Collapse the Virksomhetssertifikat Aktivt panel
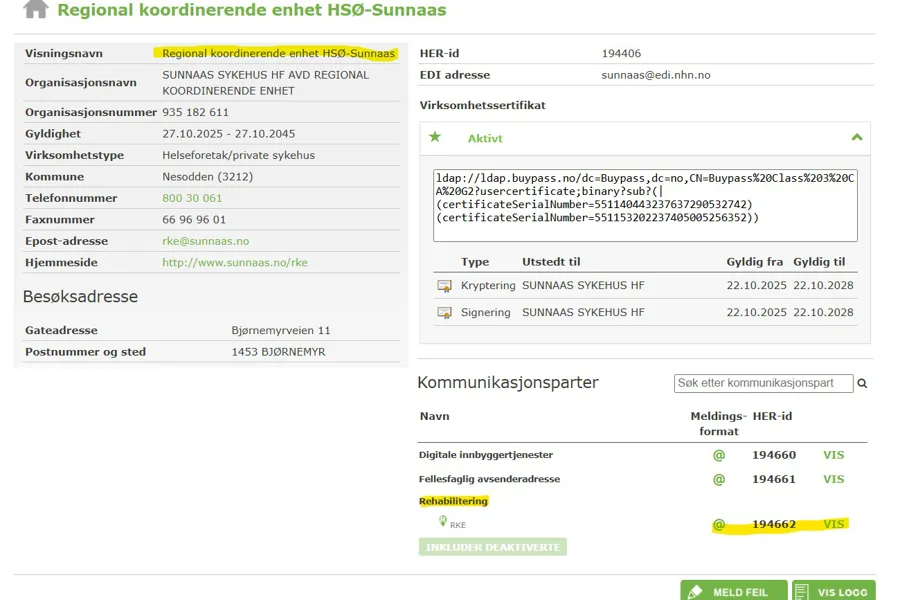900x600 pixels. 855,137
